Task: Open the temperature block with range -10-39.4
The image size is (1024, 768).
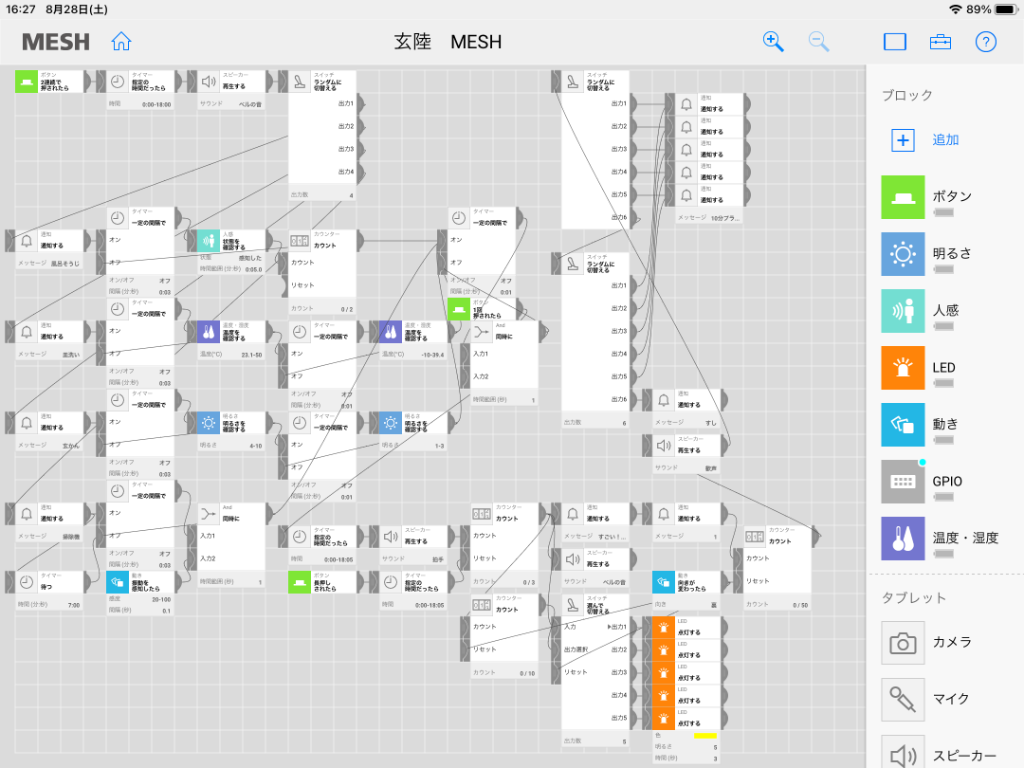Action: pyautogui.click(x=413, y=332)
